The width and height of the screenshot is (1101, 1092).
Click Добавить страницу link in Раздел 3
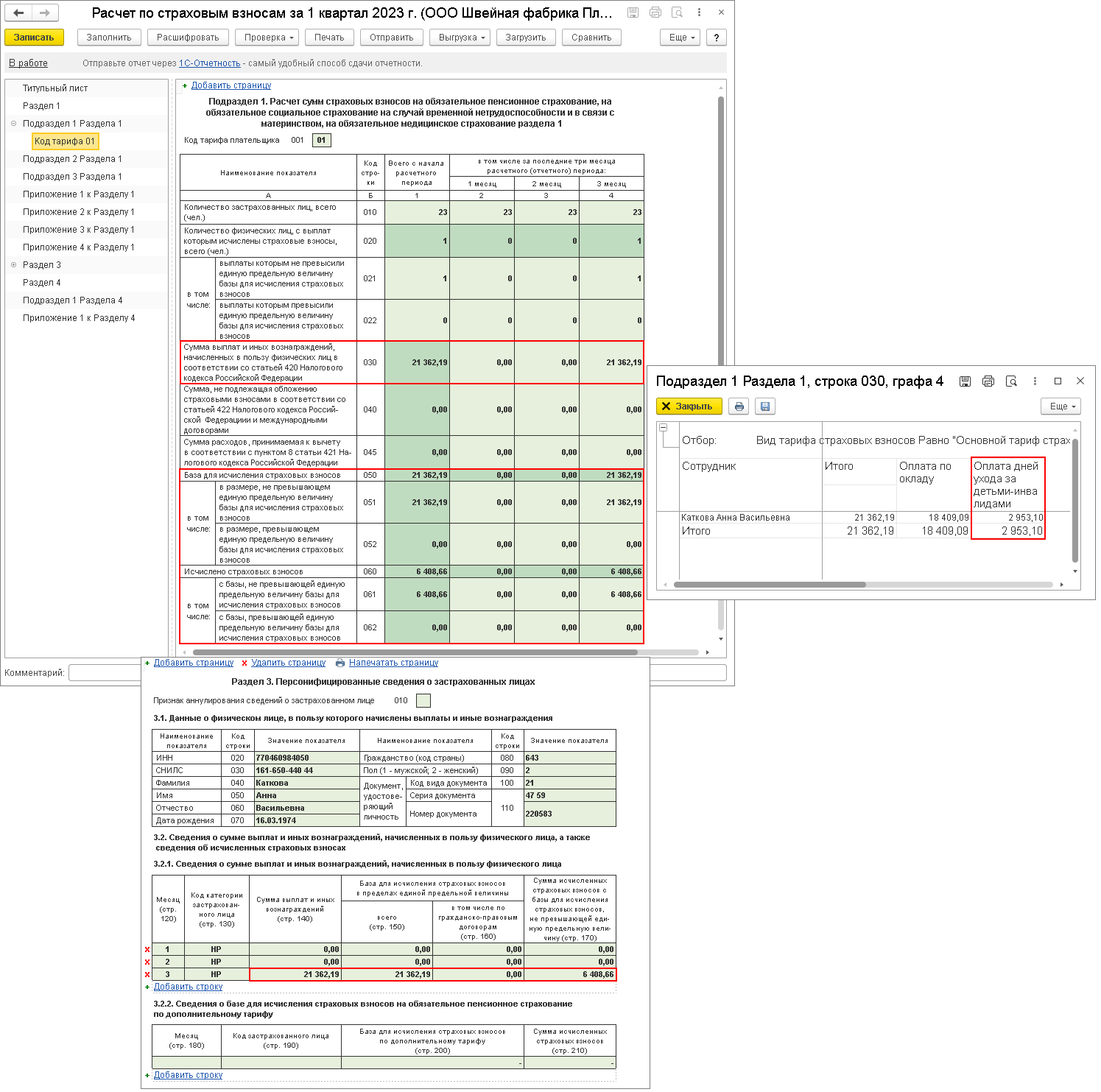tap(194, 663)
